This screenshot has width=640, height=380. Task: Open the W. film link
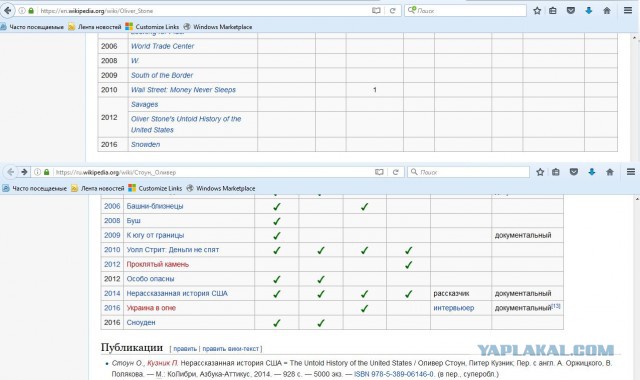tap(135, 60)
